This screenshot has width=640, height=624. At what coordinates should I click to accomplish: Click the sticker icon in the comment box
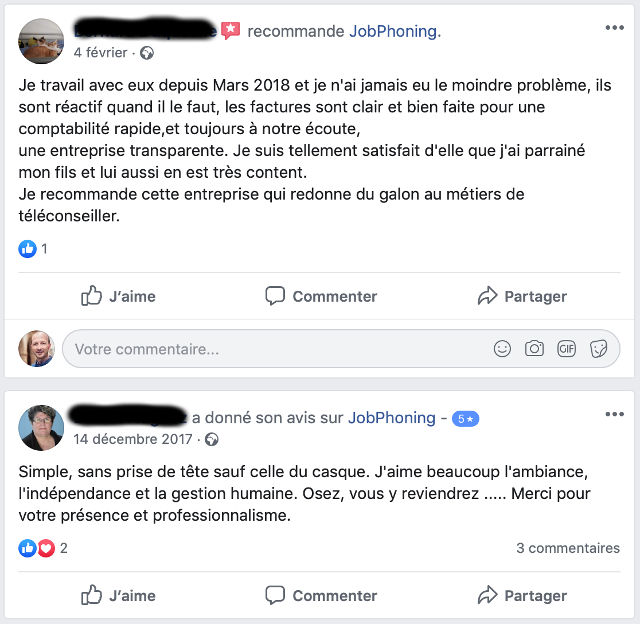click(x=598, y=349)
